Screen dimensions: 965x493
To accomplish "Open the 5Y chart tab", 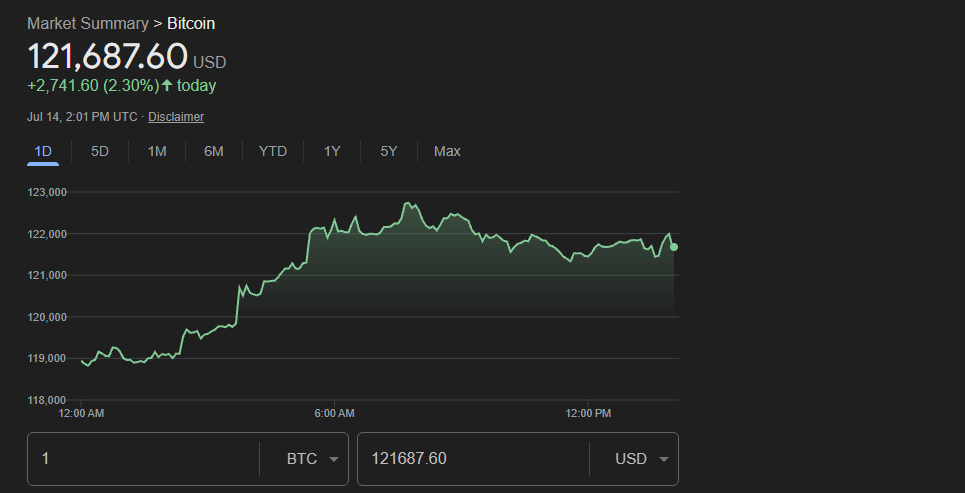I will tap(389, 151).
